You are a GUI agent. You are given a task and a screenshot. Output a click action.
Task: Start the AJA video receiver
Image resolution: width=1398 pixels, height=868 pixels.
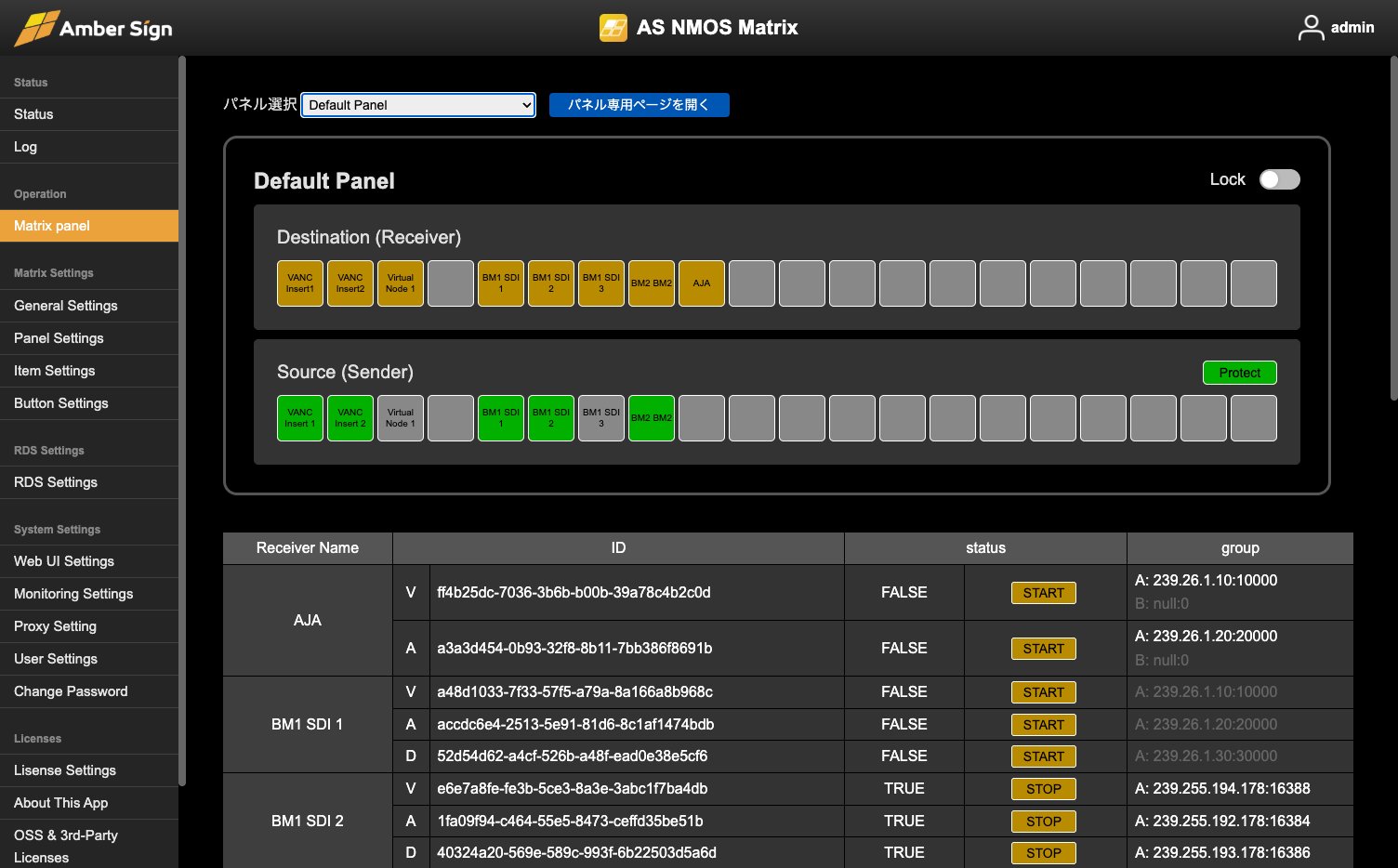[1043, 593]
